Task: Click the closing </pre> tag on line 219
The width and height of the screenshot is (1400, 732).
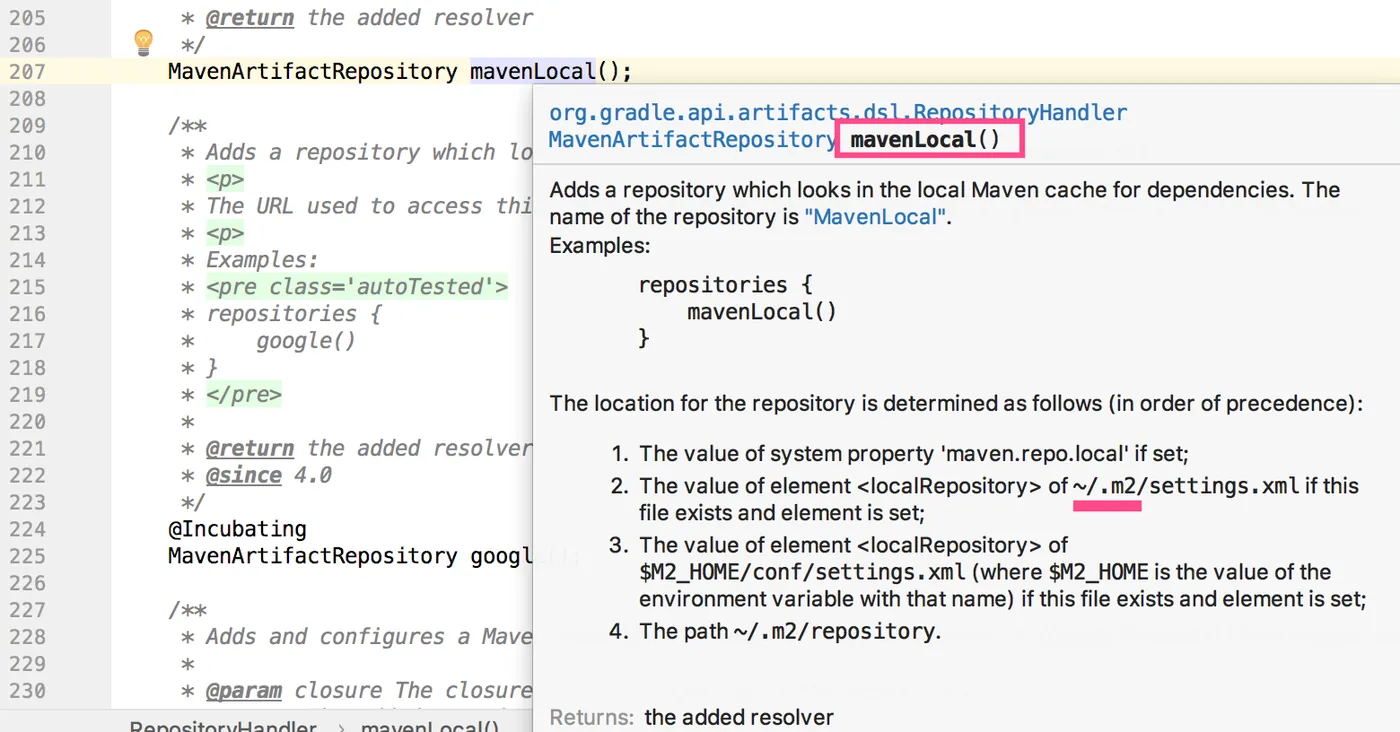Action: (244, 394)
